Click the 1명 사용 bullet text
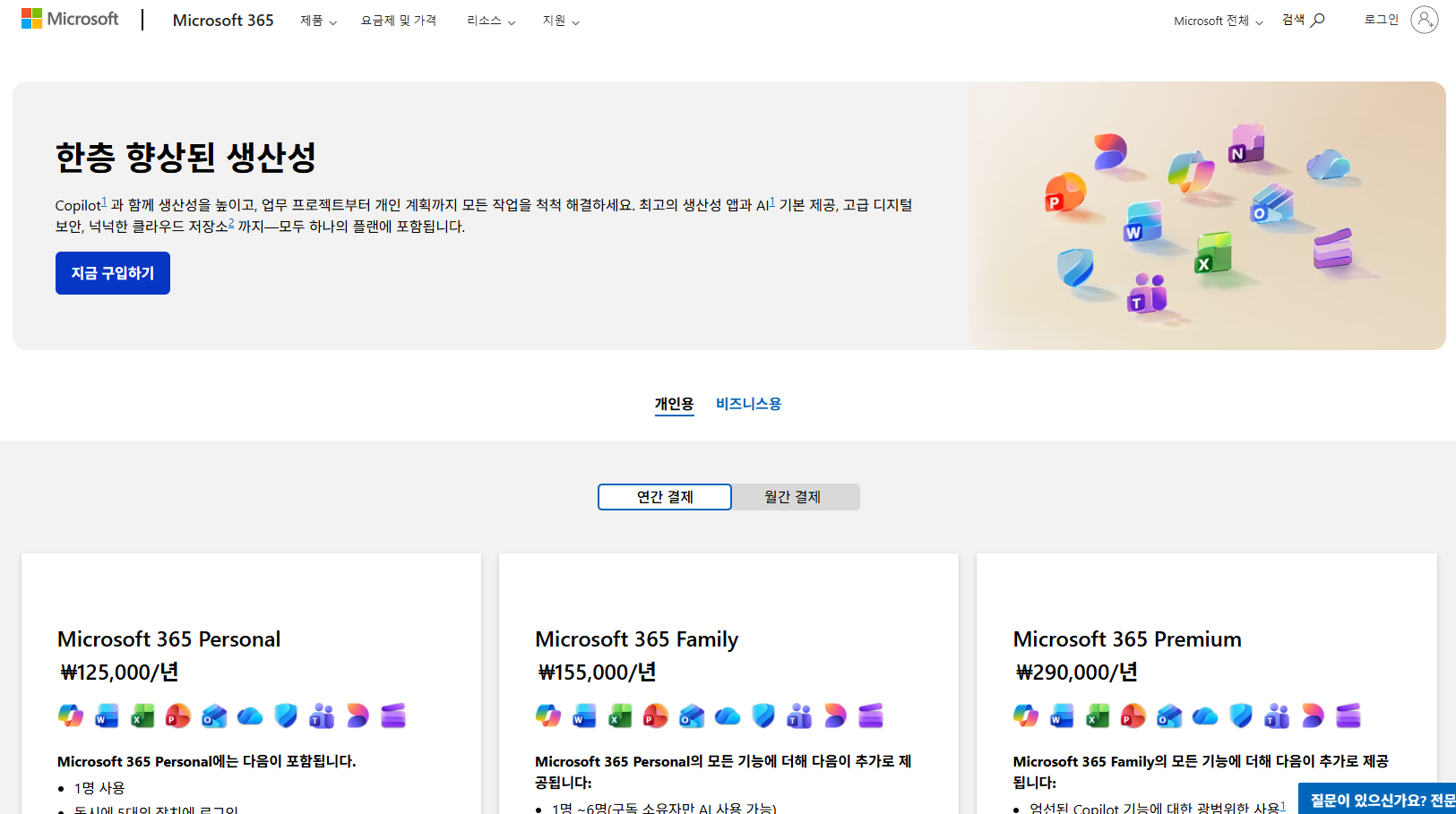 pos(99,788)
